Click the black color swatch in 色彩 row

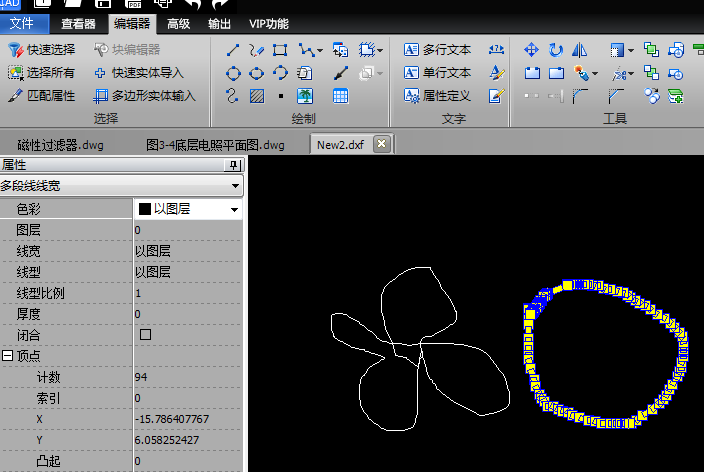145,209
